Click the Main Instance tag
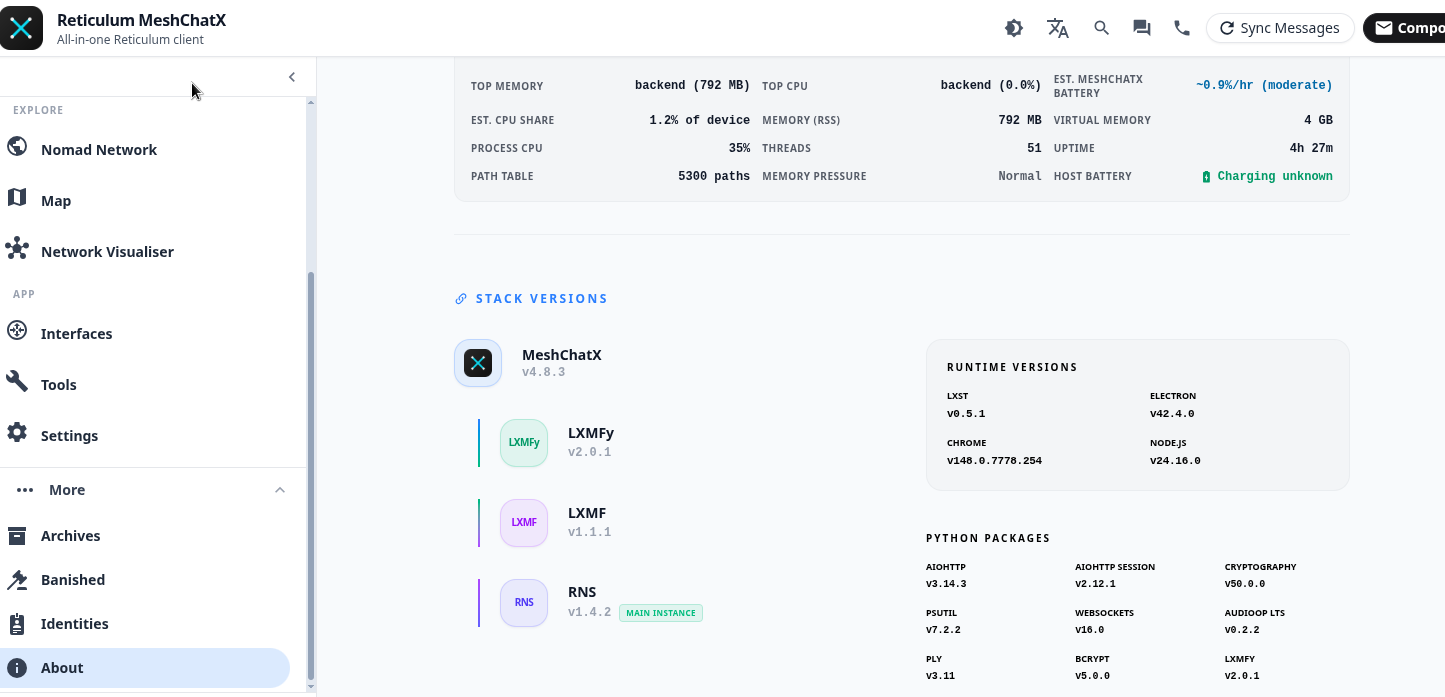Screen dimensions: 1445x697 [x=661, y=613]
